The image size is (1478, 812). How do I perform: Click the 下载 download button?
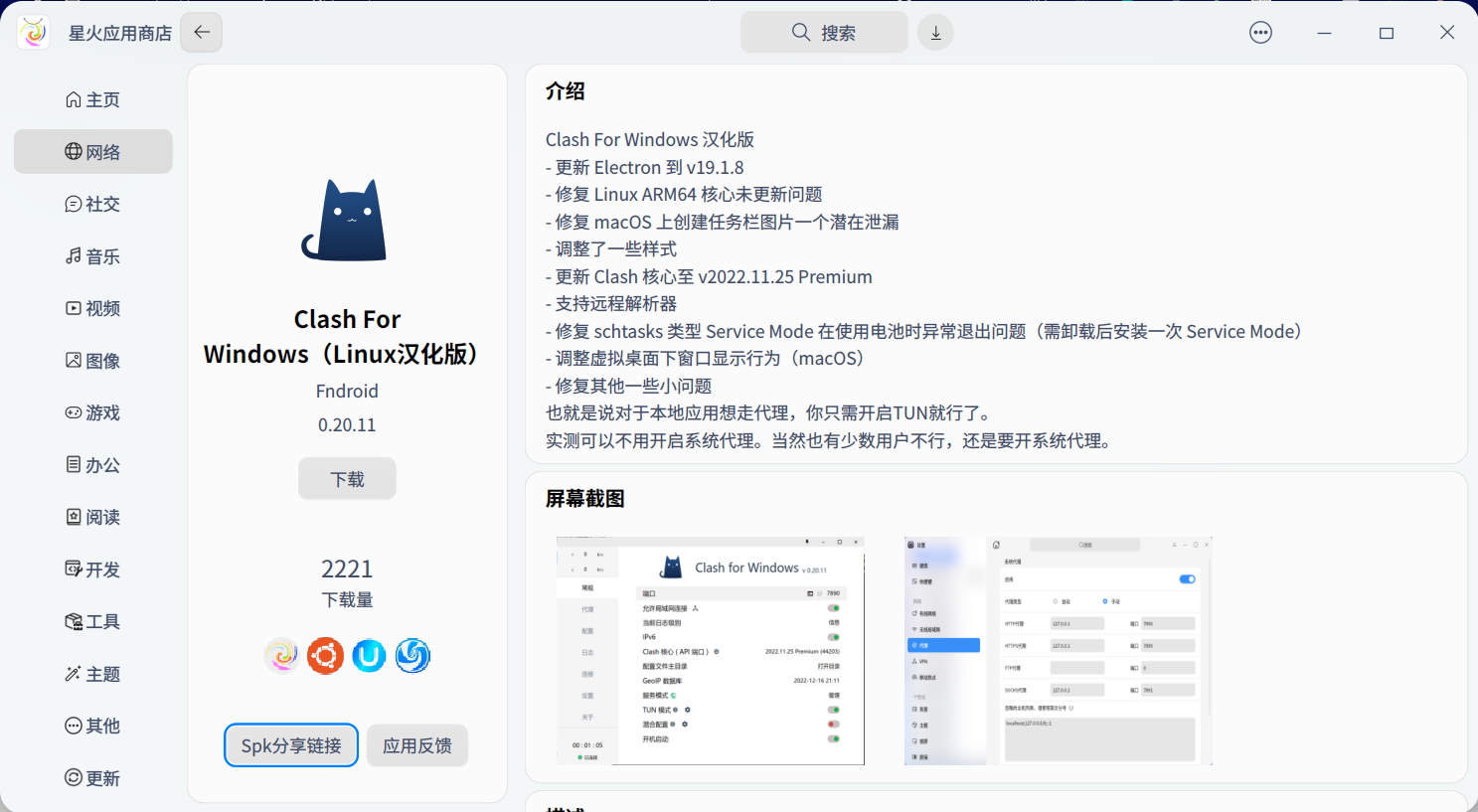pos(347,478)
